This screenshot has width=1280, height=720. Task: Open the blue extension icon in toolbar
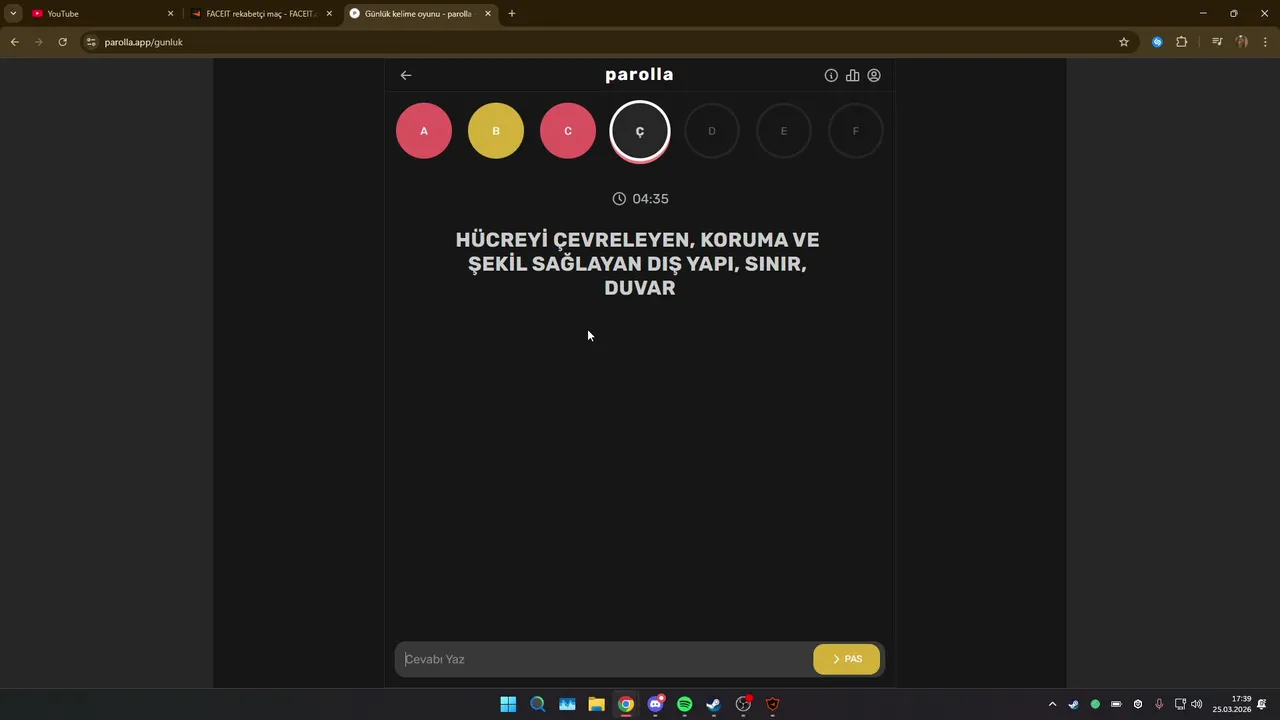coord(1157,42)
